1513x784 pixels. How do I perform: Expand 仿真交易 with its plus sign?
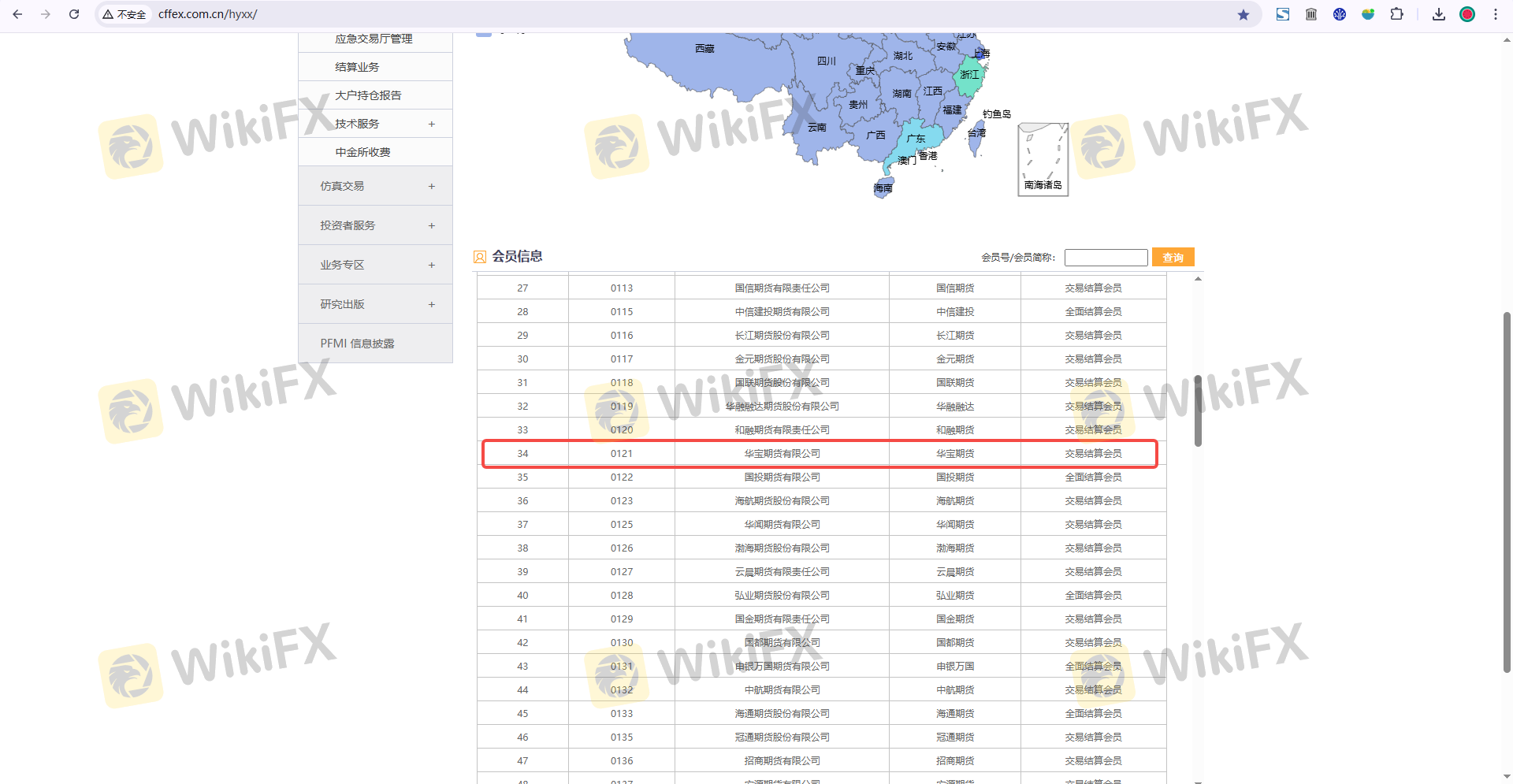coord(432,186)
